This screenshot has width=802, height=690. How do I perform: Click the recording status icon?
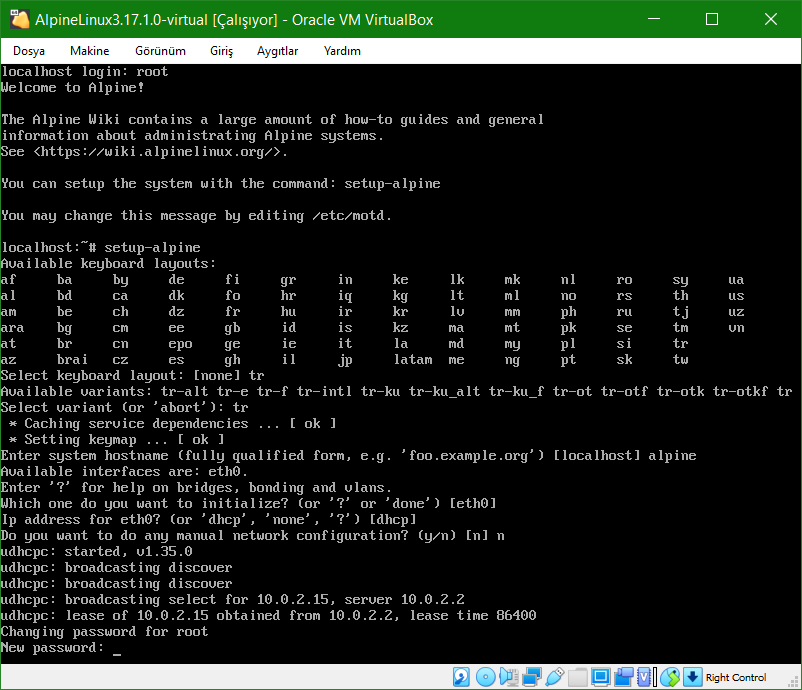coord(623,677)
